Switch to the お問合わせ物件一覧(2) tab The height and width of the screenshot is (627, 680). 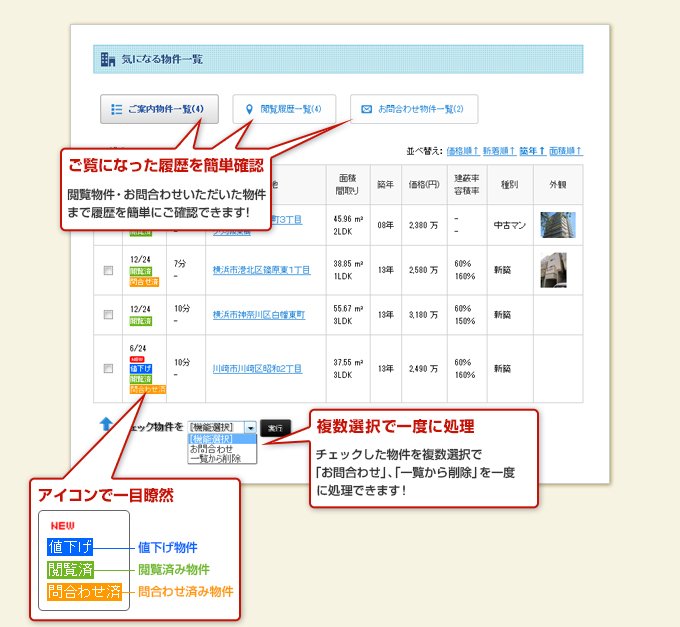(414, 109)
